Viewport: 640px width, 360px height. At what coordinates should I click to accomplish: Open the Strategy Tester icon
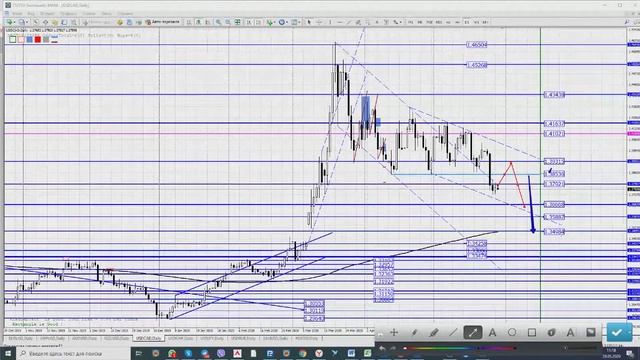(x=73, y=22)
